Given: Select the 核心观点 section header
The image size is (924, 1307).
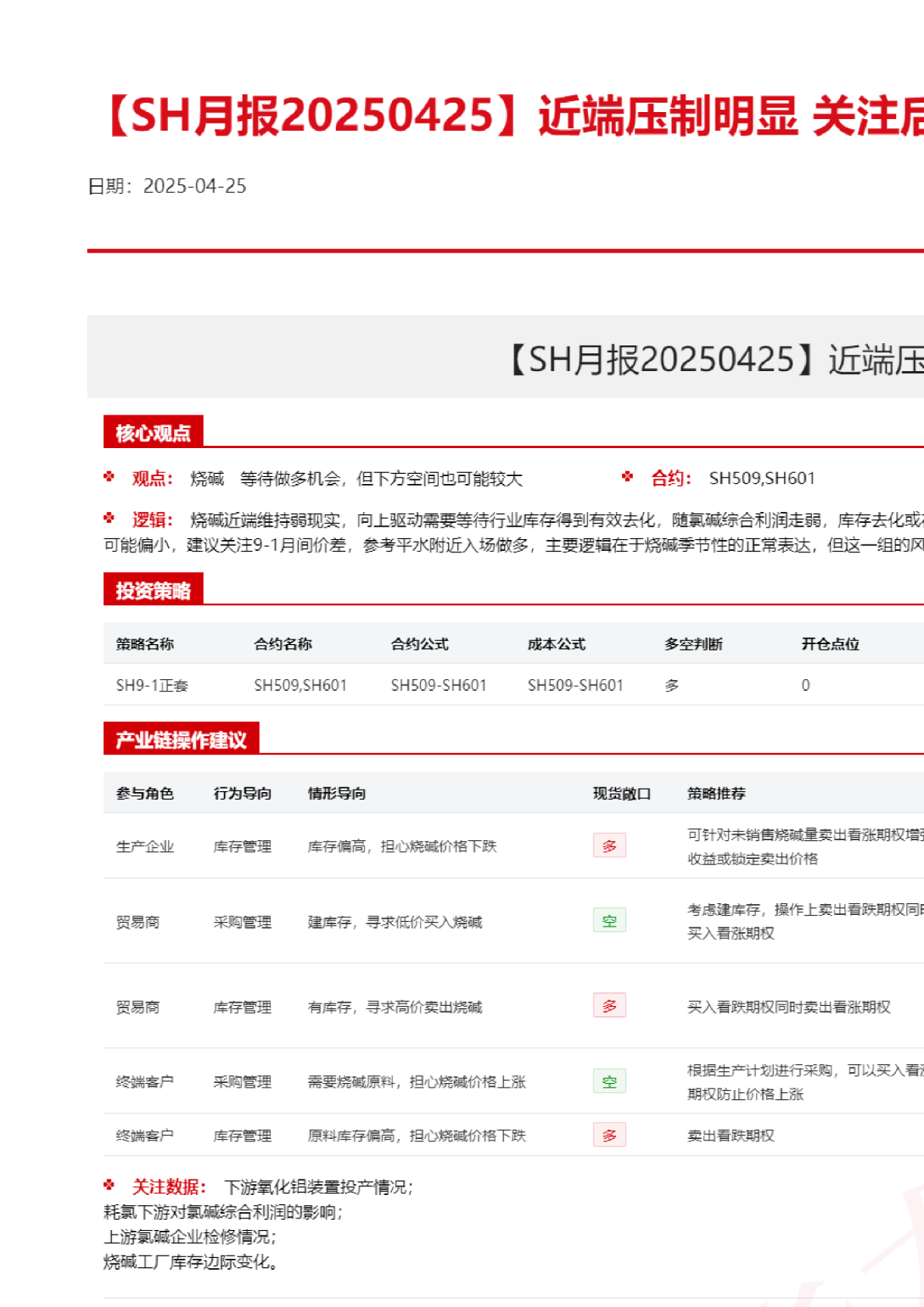Looking at the screenshot, I should coord(153,433).
